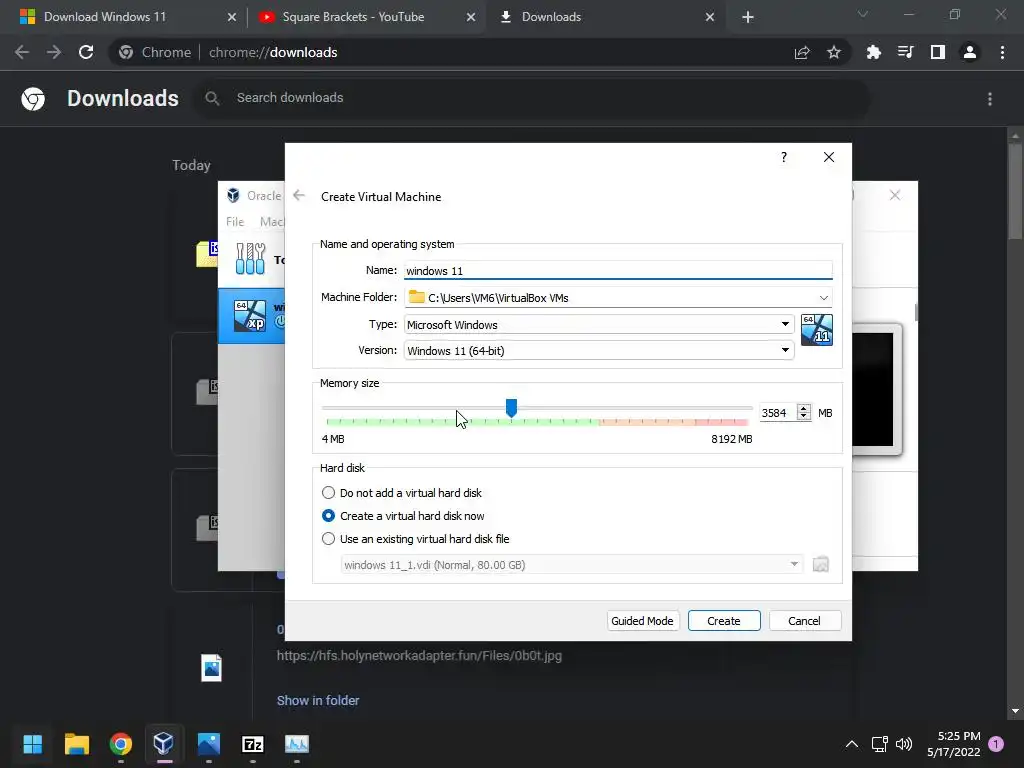Screen dimensions: 1024x768
Task: Open Chrome tab search chevron
Action: tap(863, 14)
